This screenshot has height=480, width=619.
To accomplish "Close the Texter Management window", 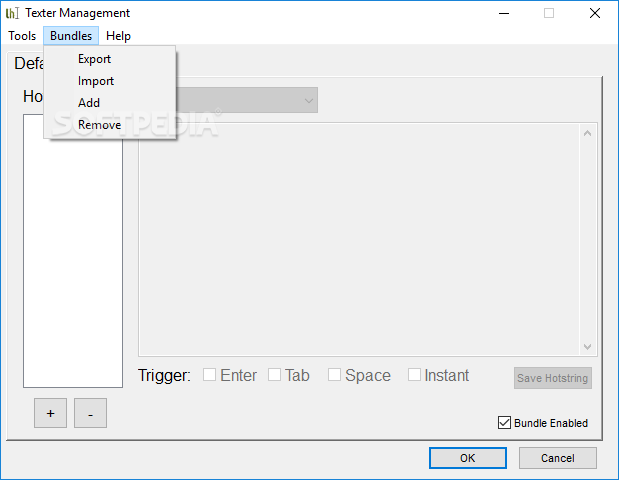I will pyautogui.click(x=595, y=13).
